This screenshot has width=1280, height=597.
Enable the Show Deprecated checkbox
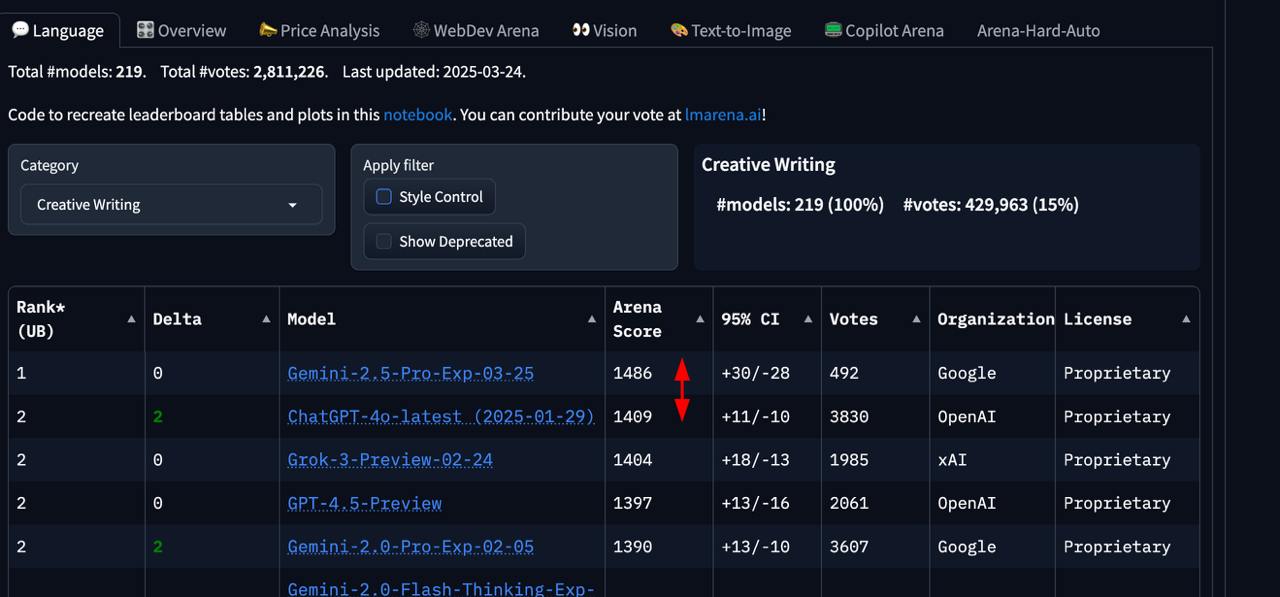tap(383, 241)
